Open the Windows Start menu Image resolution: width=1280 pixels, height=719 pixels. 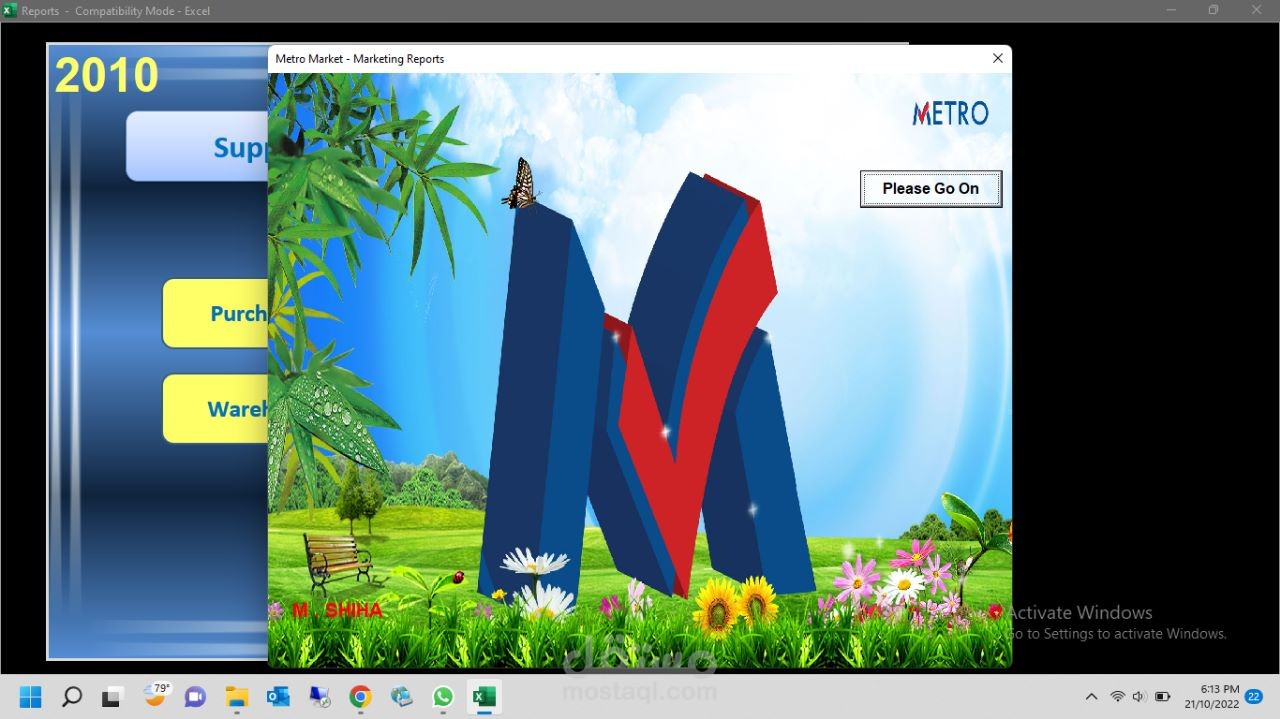(x=31, y=696)
